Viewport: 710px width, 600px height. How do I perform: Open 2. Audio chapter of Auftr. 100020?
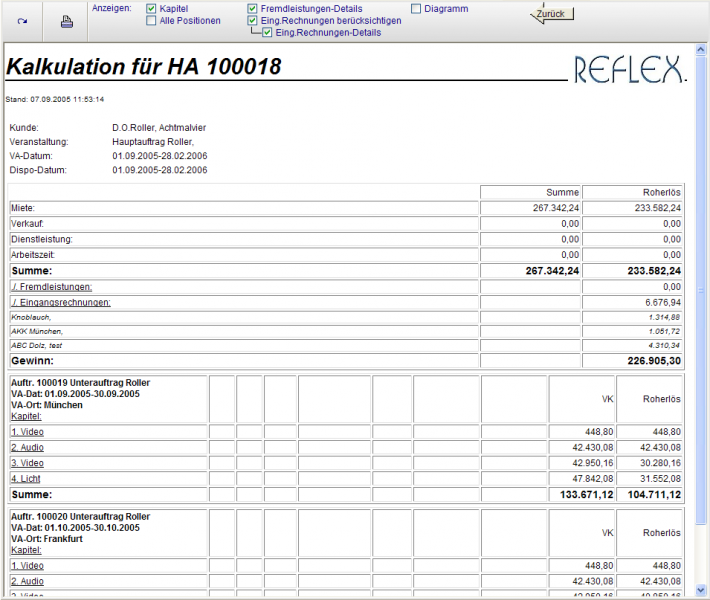(27, 581)
